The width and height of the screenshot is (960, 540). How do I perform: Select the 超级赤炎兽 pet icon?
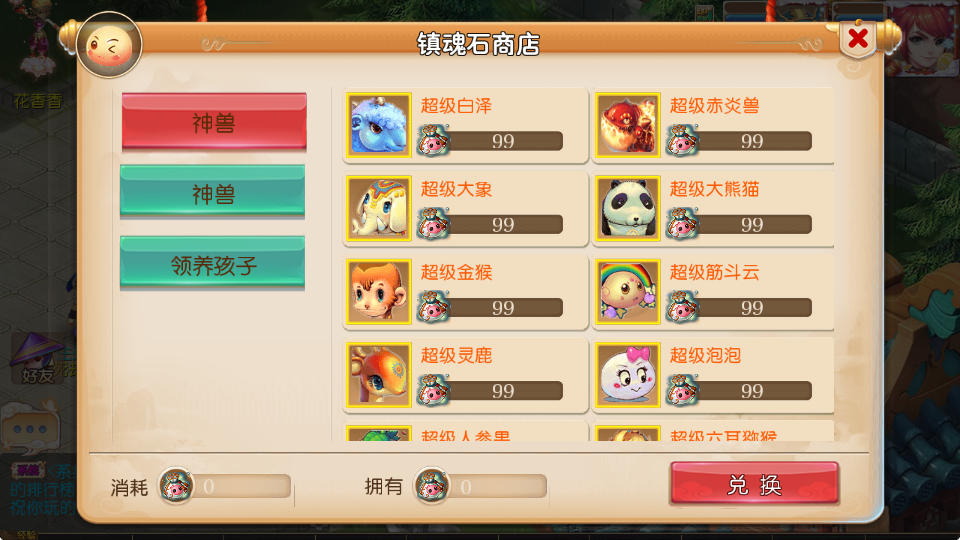click(628, 125)
